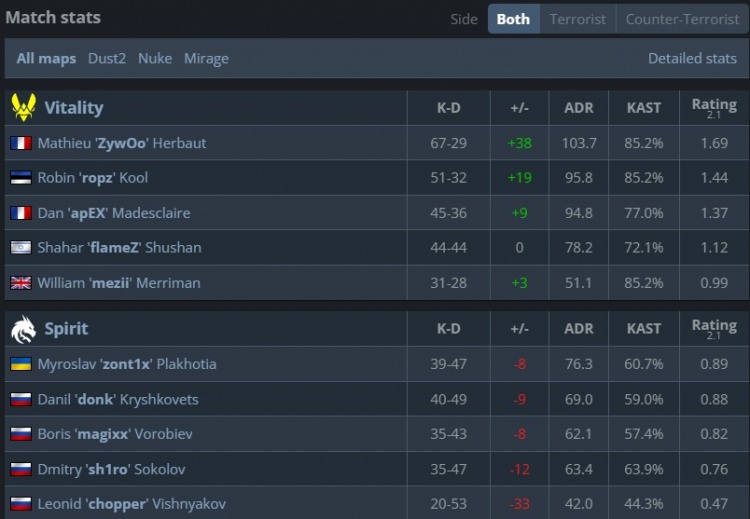Select the Both side toggle
The image size is (750, 519).
[513, 19]
